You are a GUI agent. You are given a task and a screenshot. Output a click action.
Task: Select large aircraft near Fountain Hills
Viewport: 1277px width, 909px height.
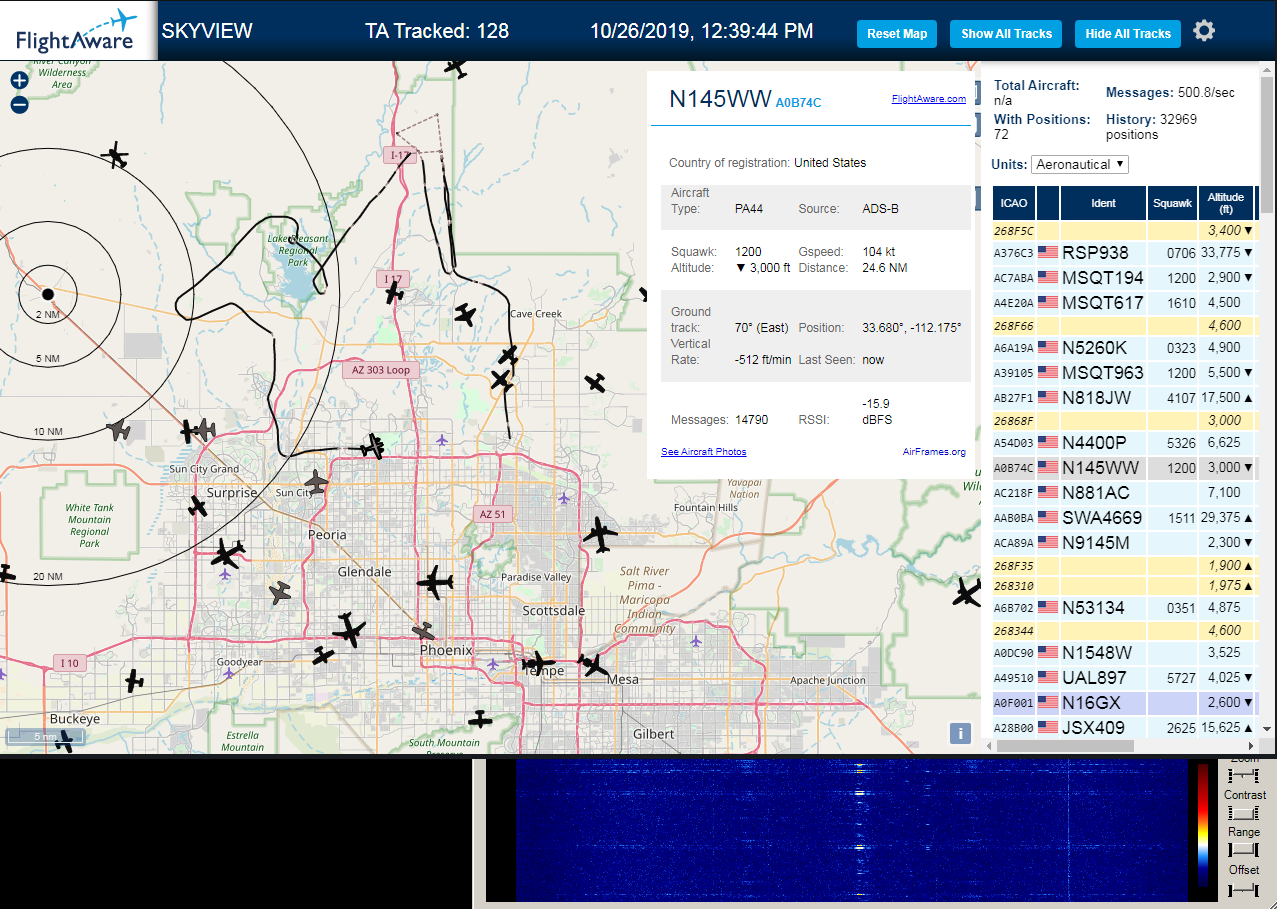coord(600,534)
